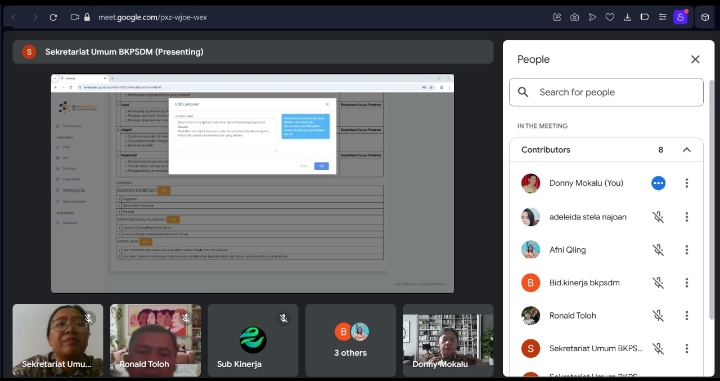Close the People side panel
This screenshot has height=381, width=720.
click(695, 59)
